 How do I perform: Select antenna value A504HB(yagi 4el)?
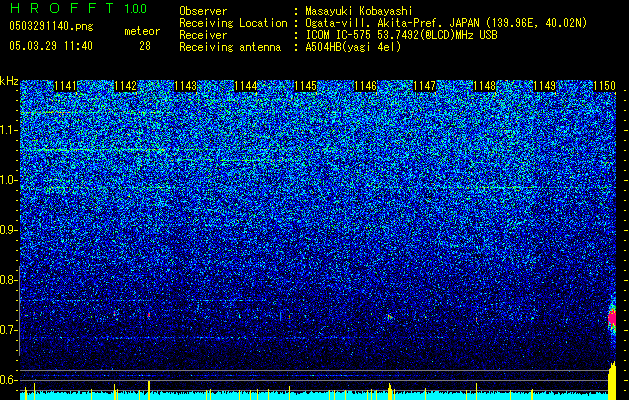click(x=353, y=47)
